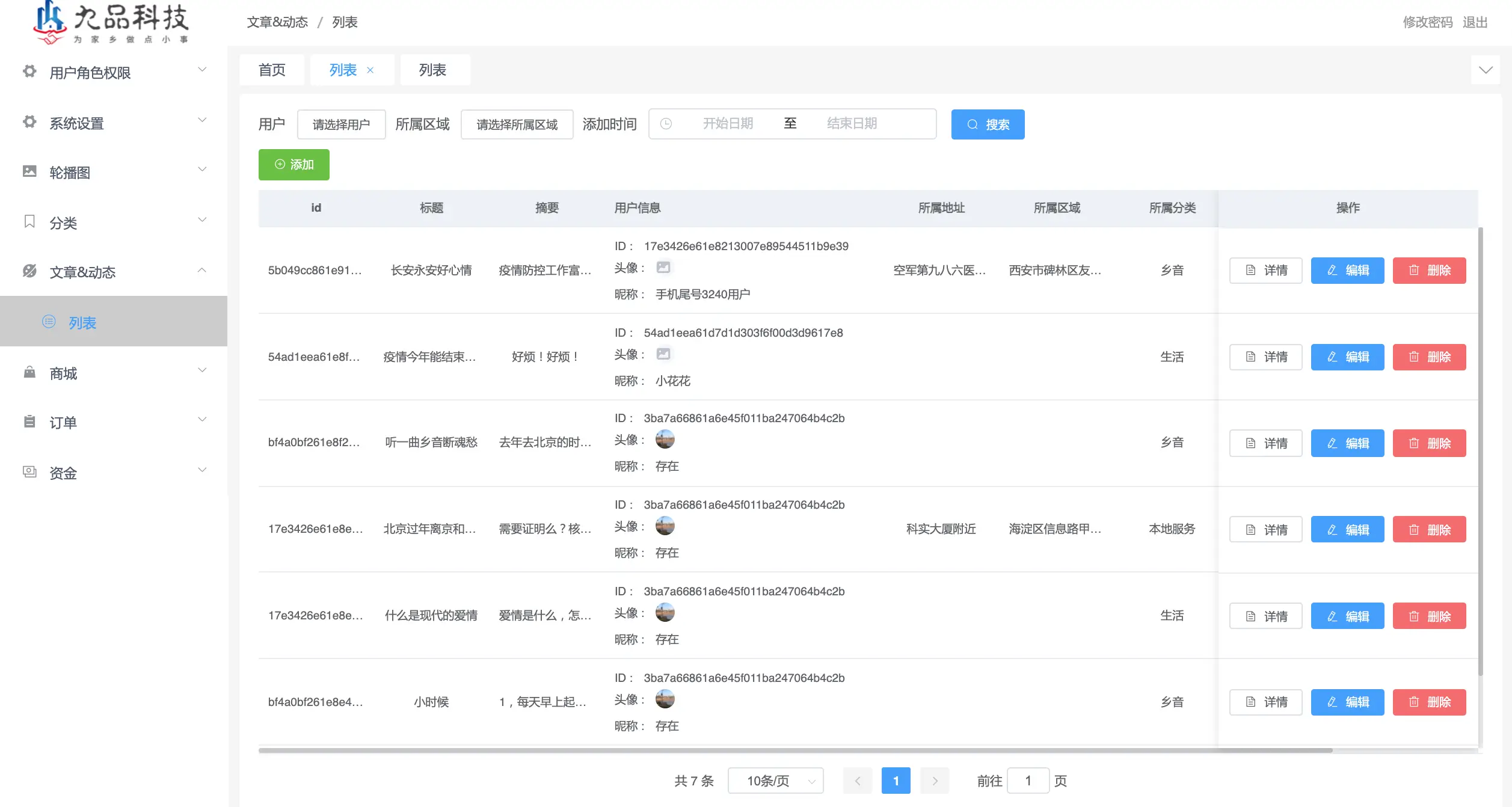The height and width of the screenshot is (807, 1512).
Task: Click the avatar thumbnail in 小时候 row
Action: [665, 699]
